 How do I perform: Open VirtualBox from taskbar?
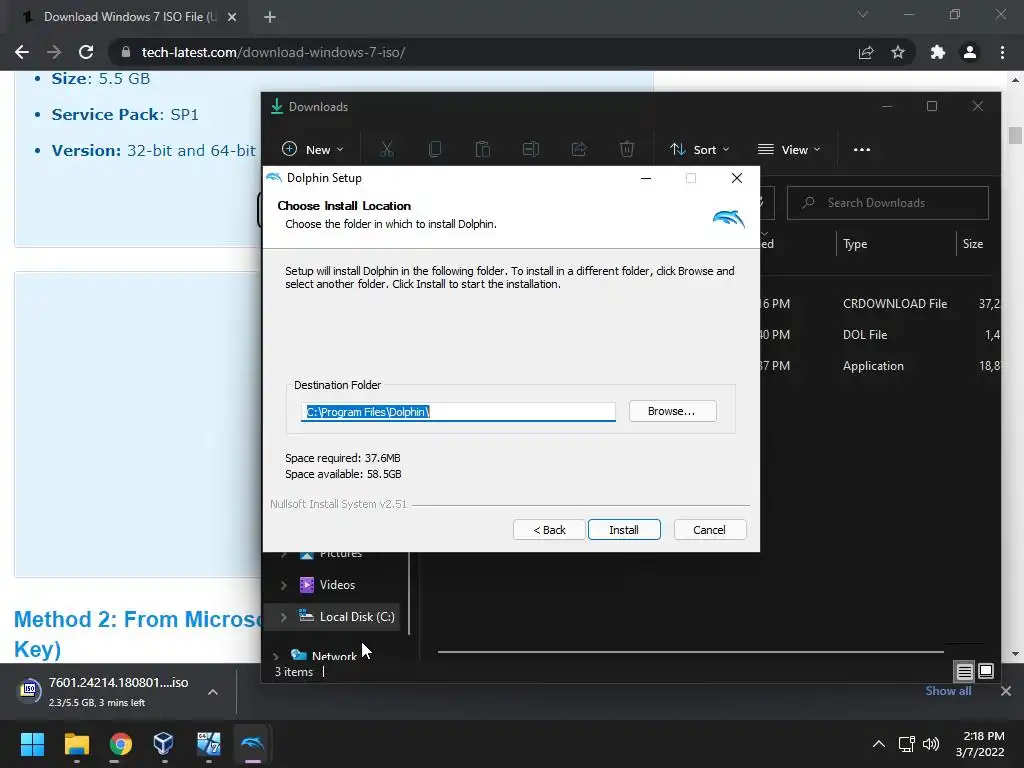click(x=164, y=744)
